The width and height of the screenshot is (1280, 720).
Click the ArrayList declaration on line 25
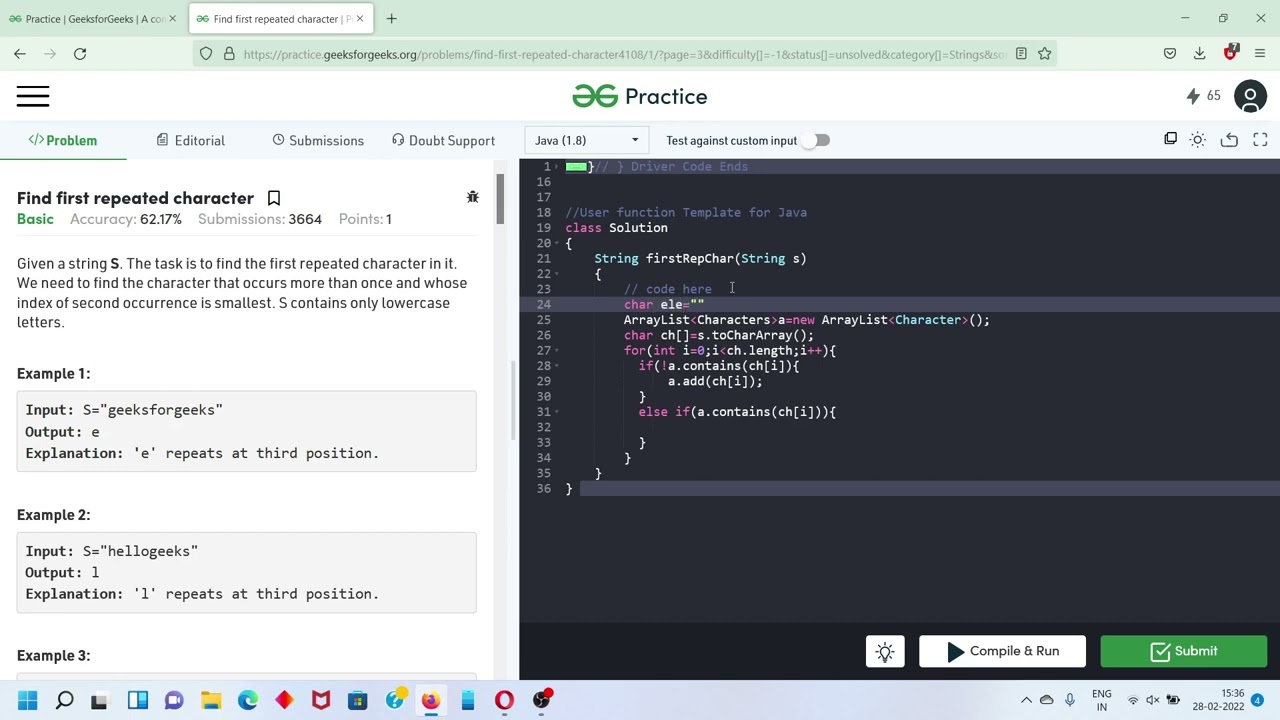806,320
